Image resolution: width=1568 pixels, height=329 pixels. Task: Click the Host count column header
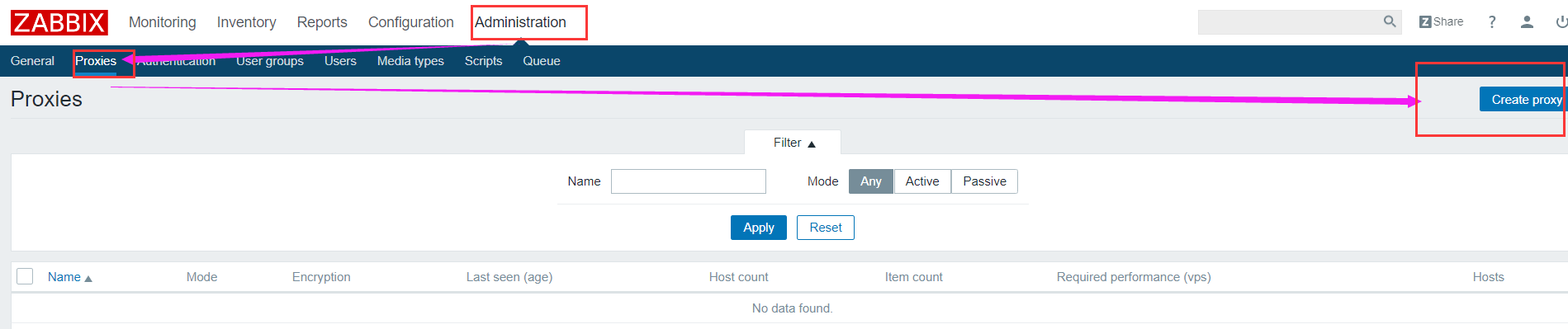click(x=739, y=277)
